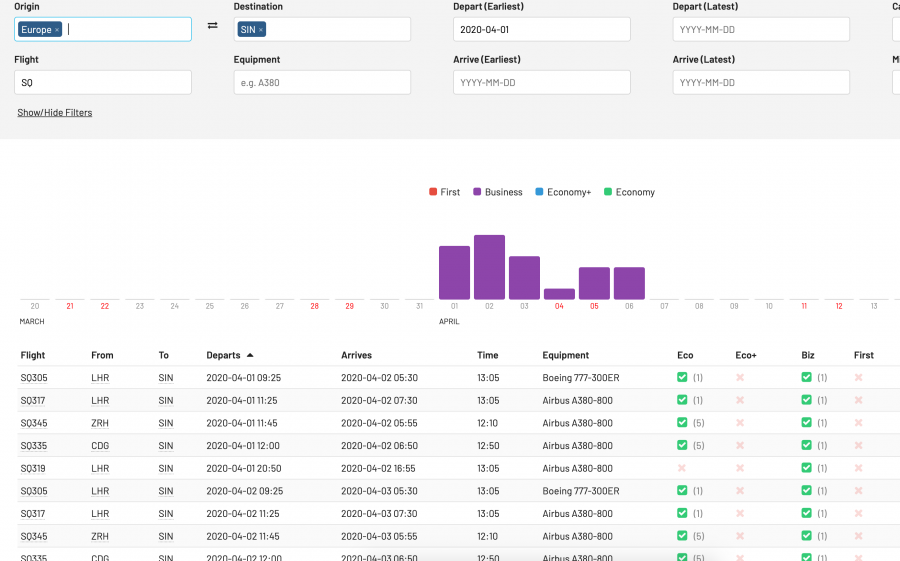The image size is (900, 561).
Task: Toggle the Economy+ series in chart legend
Action: 562,192
